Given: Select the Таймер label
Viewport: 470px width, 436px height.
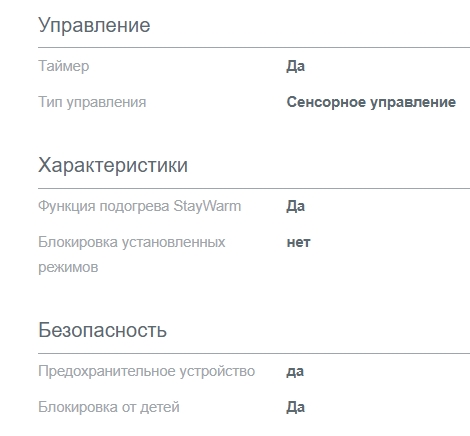Looking at the screenshot, I should click(x=64, y=66).
